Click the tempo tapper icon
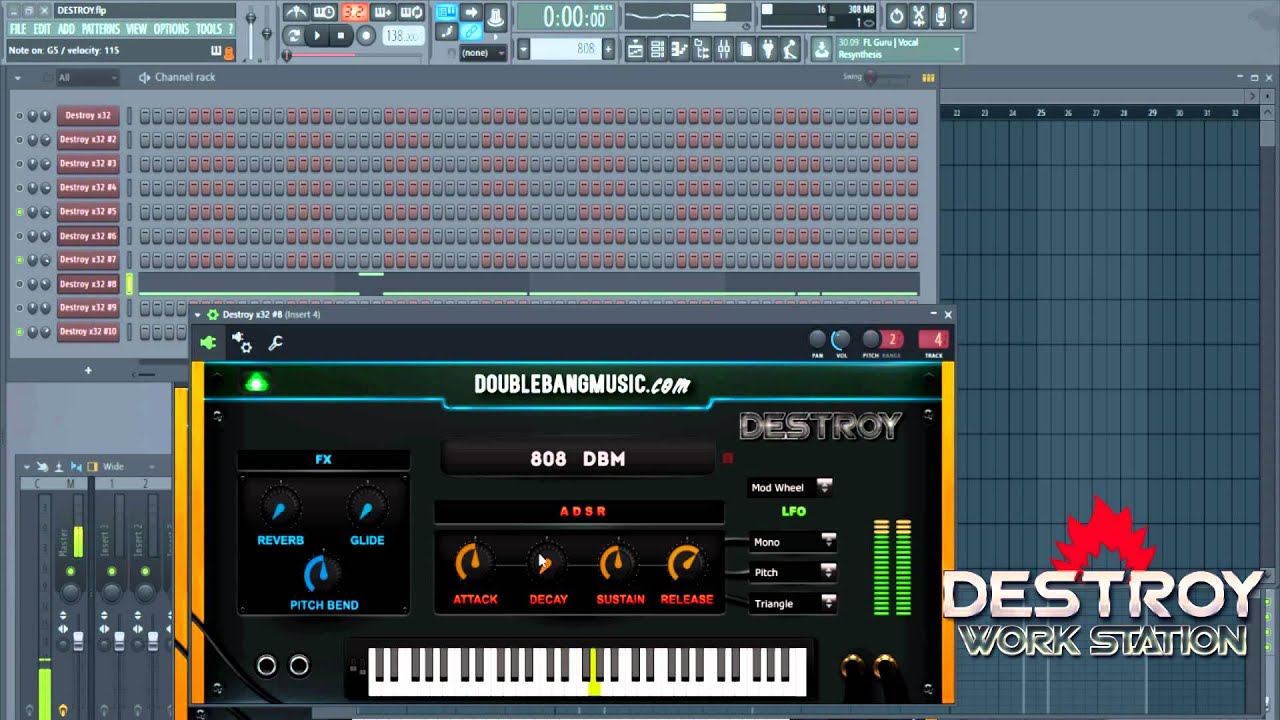 (790, 49)
